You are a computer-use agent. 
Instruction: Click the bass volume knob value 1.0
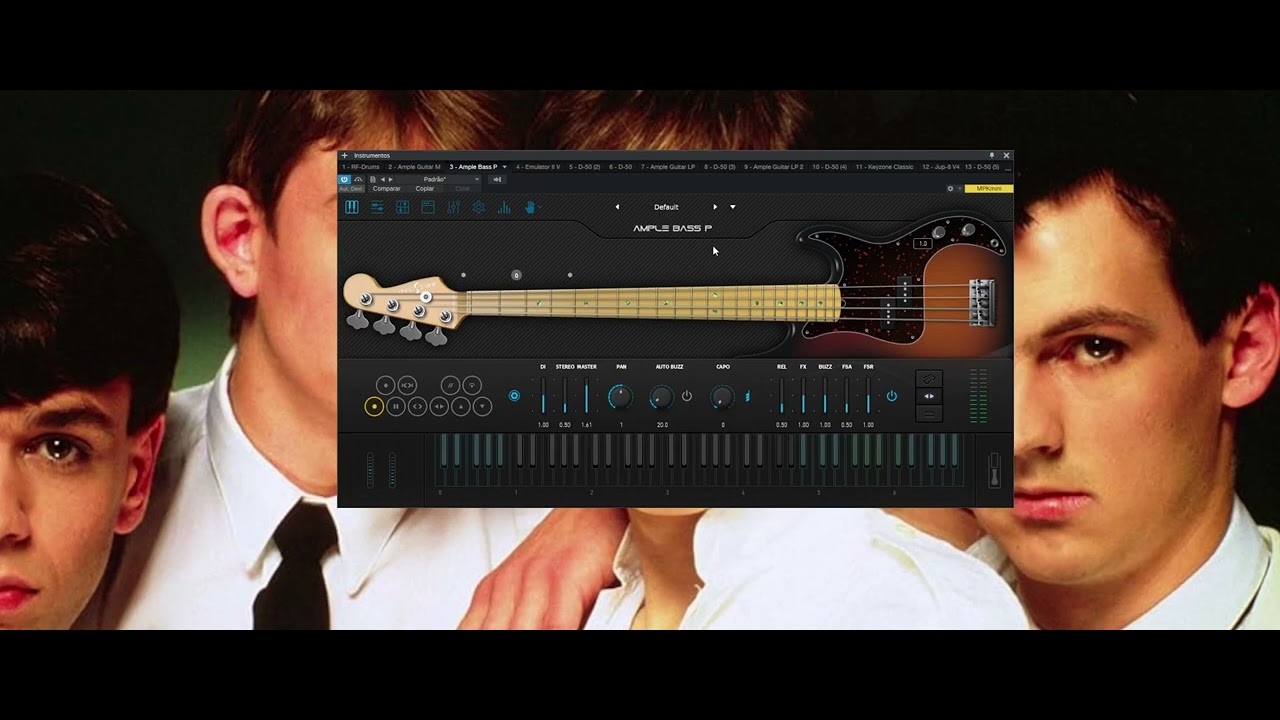(922, 243)
